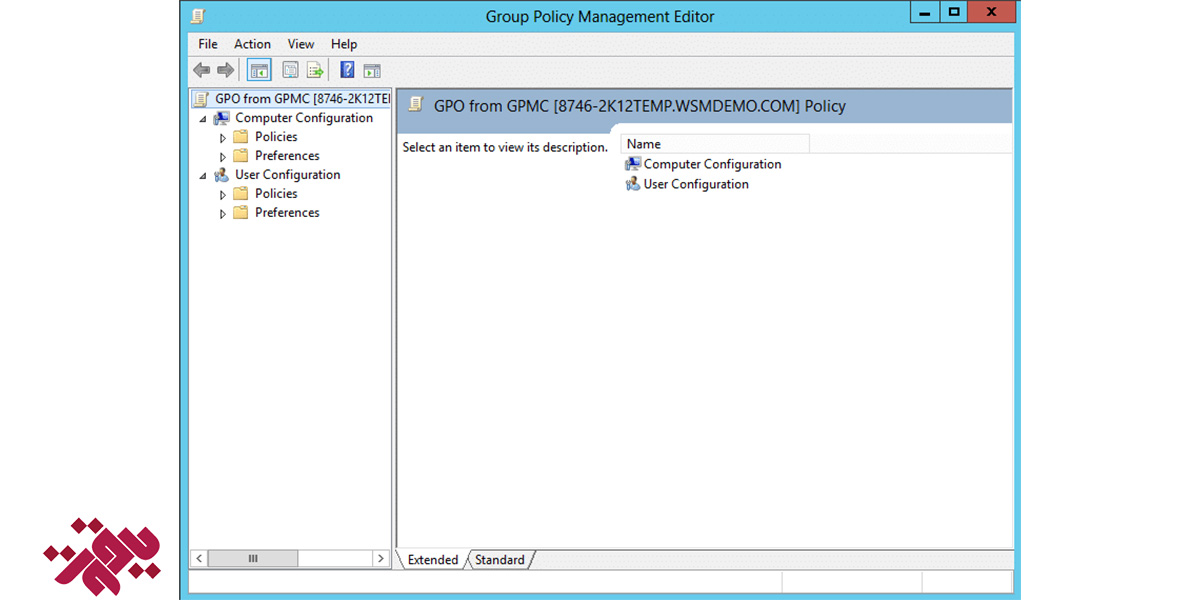Click the Export List toolbar icon
This screenshot has height=600, width=1200.
point(315,70)
